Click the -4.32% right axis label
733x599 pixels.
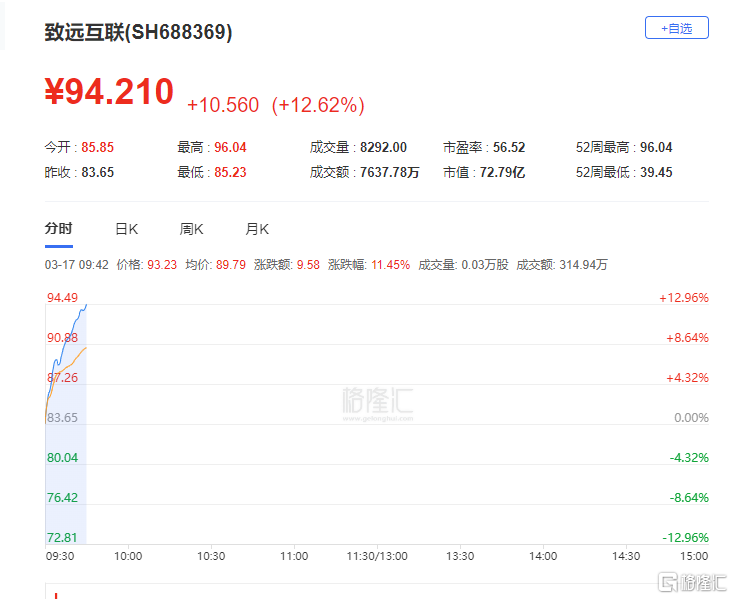tap(689, 457)
